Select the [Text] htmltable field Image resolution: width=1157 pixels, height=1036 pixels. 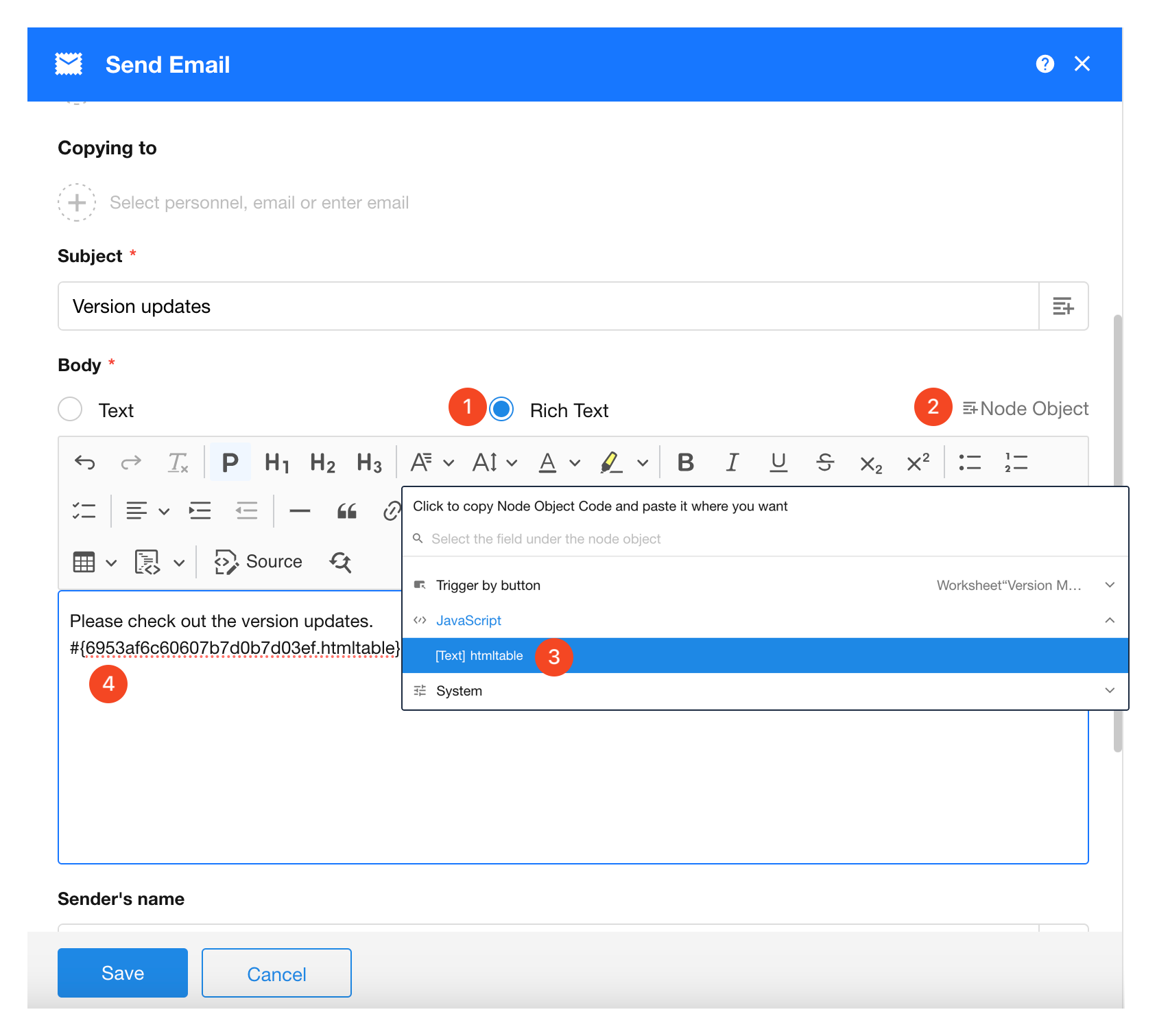pos(479,656)
